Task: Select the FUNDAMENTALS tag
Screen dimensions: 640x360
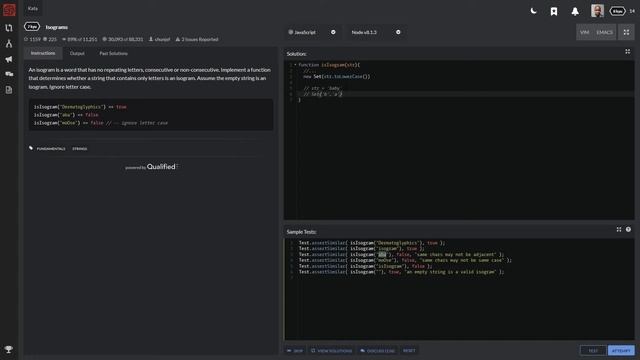Action: pyautogui.click(x=51, y=149)
